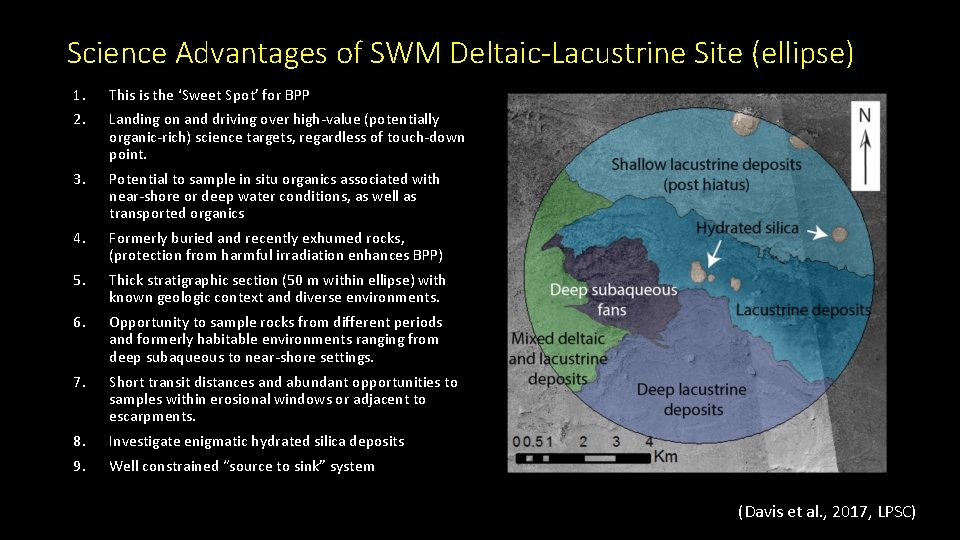The width and height of the screenshot is (960, 540).
Task: Click the tan hydrated silica patch at map top edge
Action: pos(744,124)
